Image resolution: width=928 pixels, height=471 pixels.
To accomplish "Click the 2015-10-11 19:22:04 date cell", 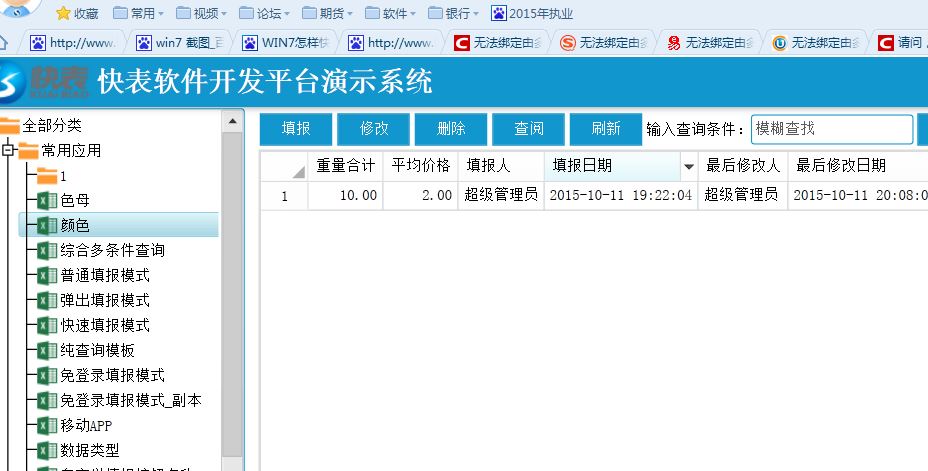I will (x=621, y=196).
